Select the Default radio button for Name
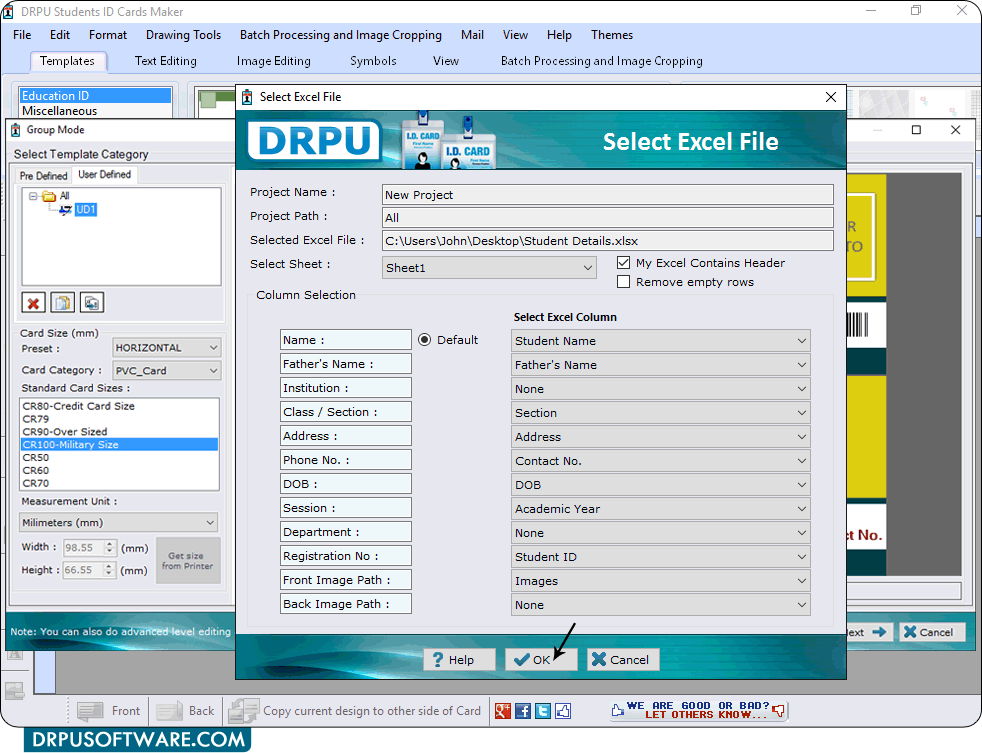Viewport: 982px width, 753px height. (425, 340)
